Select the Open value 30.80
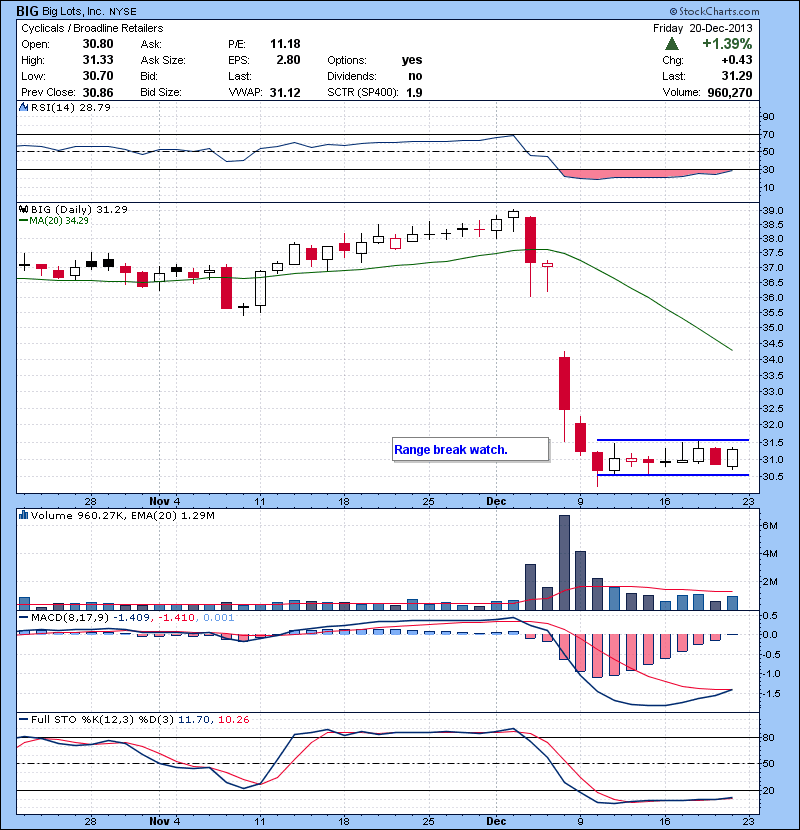800x830 pixels. click(98, 44)
